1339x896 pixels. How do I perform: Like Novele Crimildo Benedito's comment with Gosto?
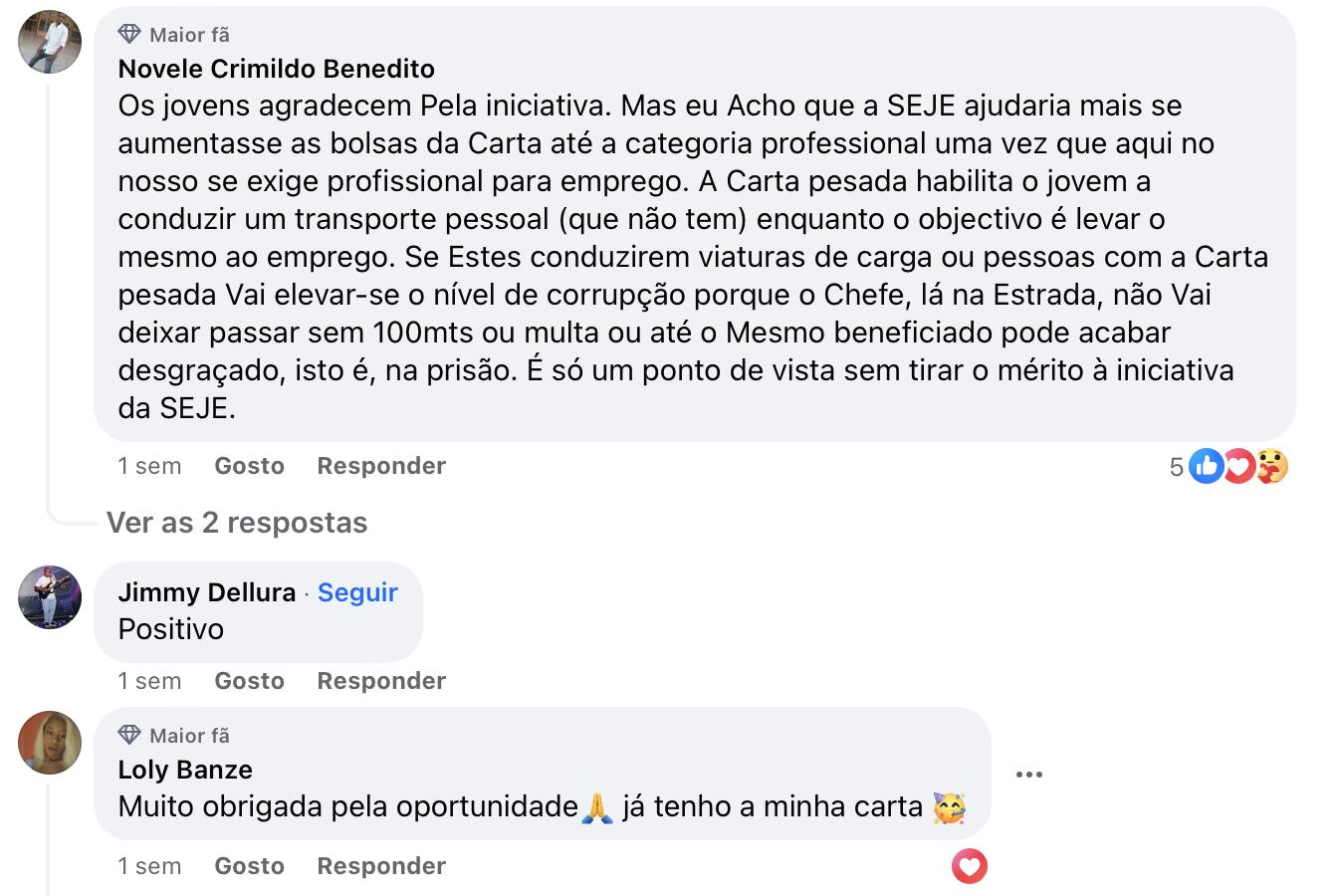249,466
